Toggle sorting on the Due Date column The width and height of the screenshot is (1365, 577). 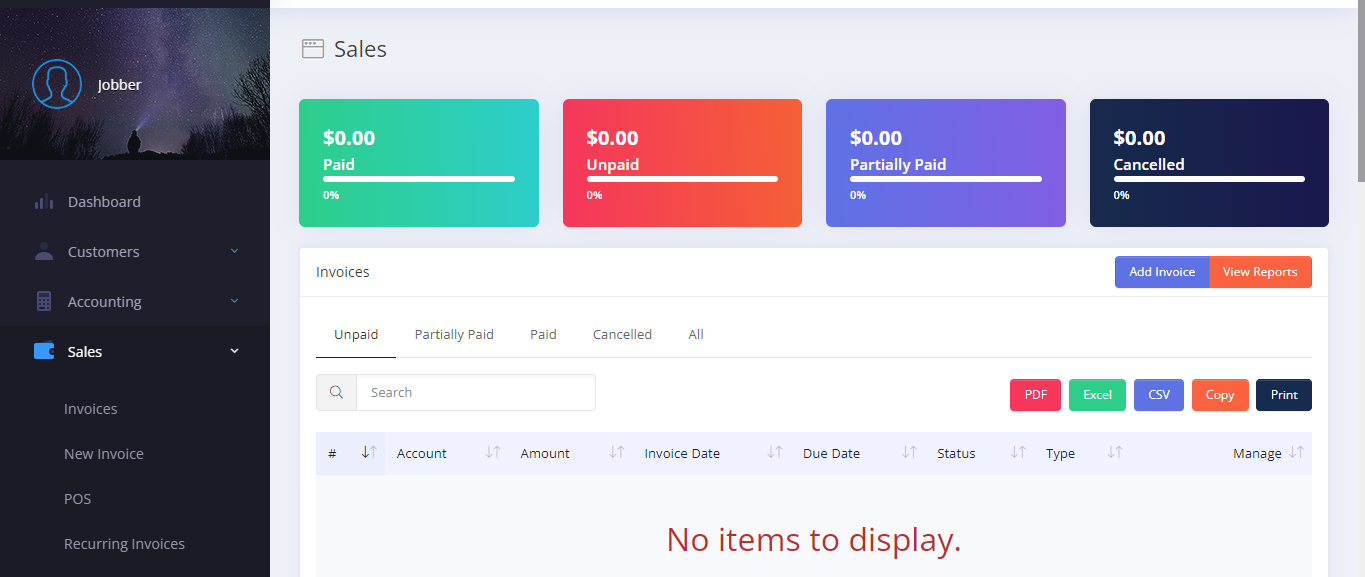908,452
